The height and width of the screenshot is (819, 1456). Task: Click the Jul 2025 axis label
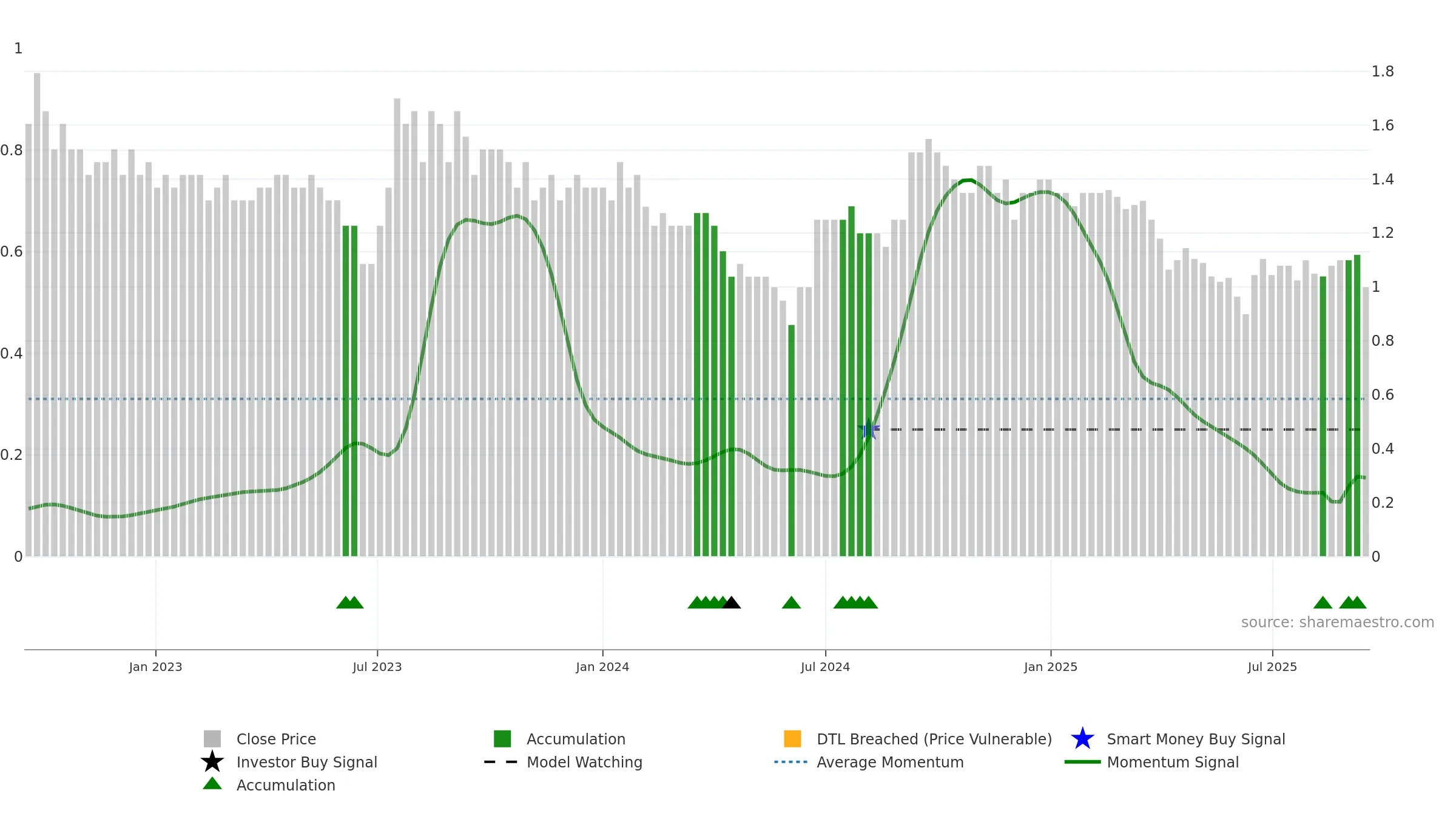[x=1272, y=667]
